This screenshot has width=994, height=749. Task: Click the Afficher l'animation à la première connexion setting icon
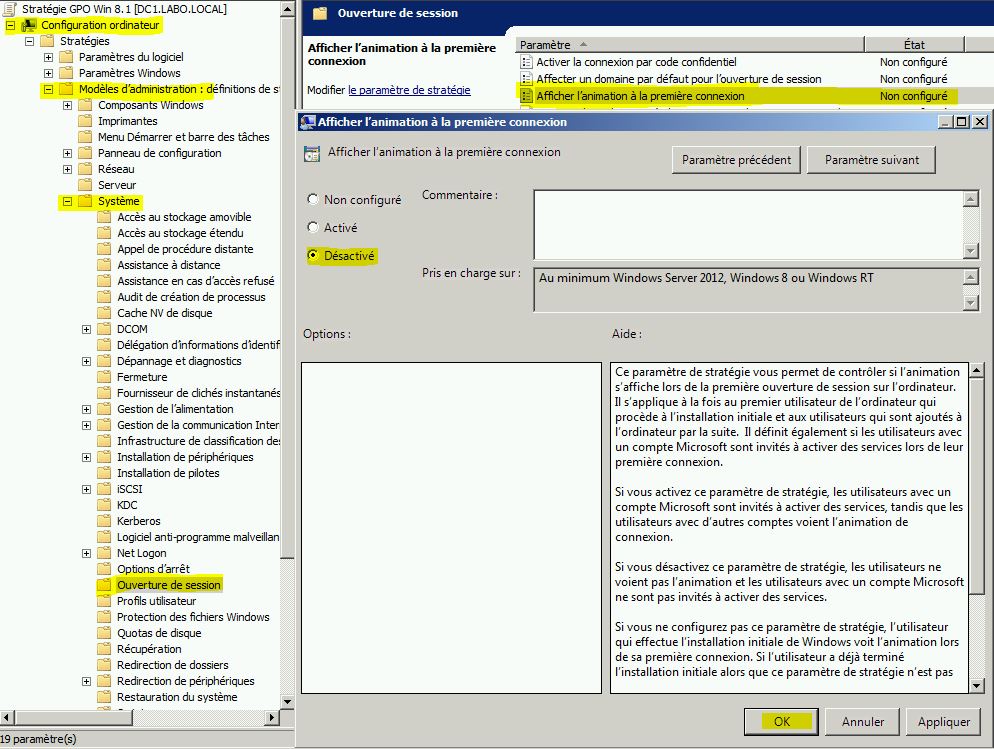click(x=527, y=94)
